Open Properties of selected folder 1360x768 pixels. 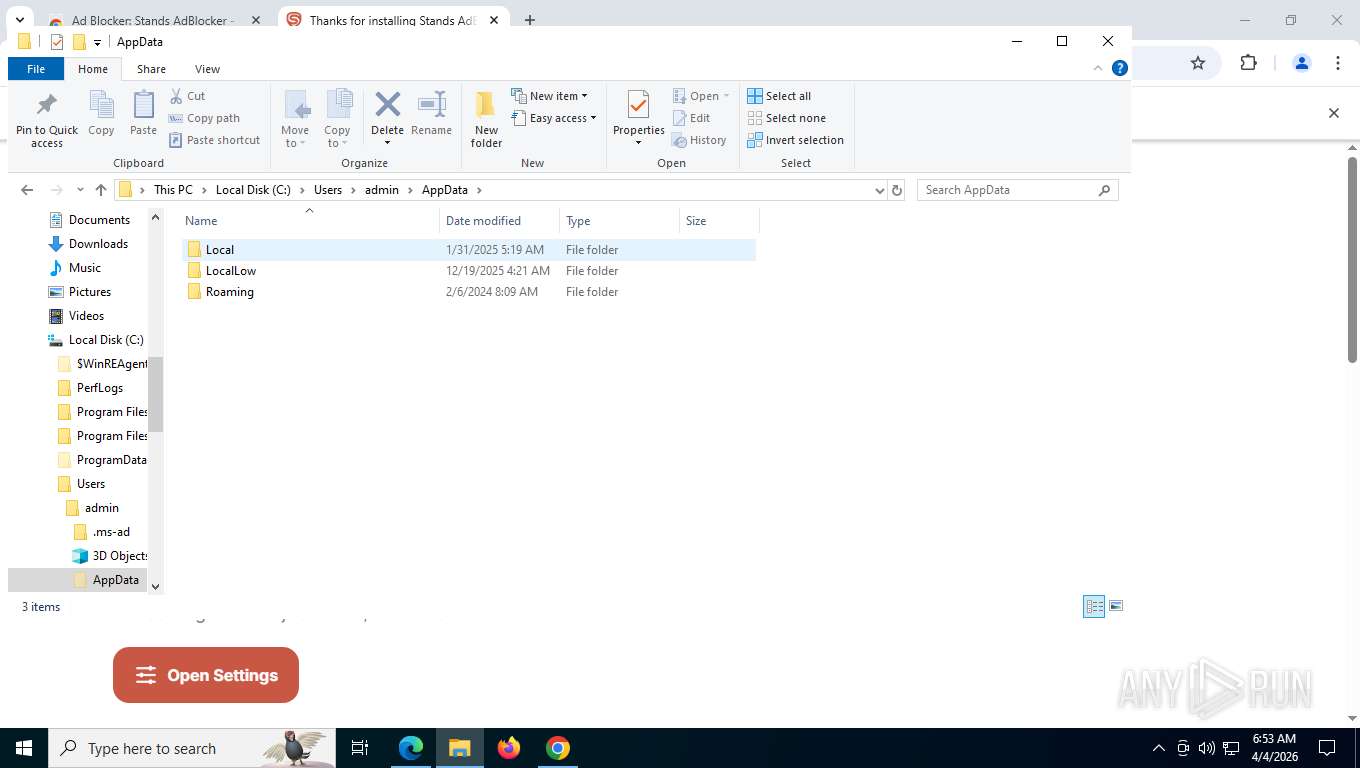click(638, 119)
